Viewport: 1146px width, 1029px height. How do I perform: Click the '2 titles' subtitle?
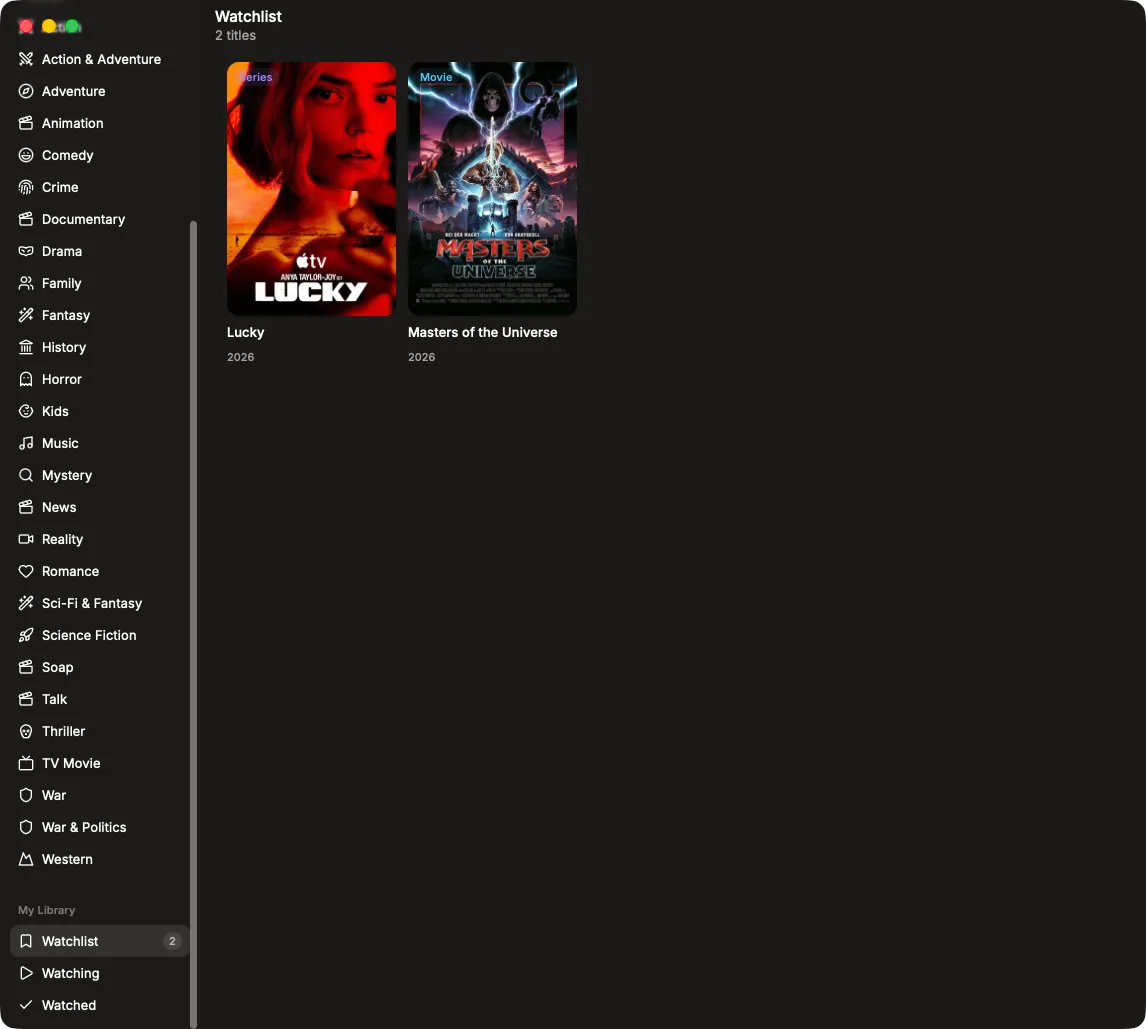[235, 35]
